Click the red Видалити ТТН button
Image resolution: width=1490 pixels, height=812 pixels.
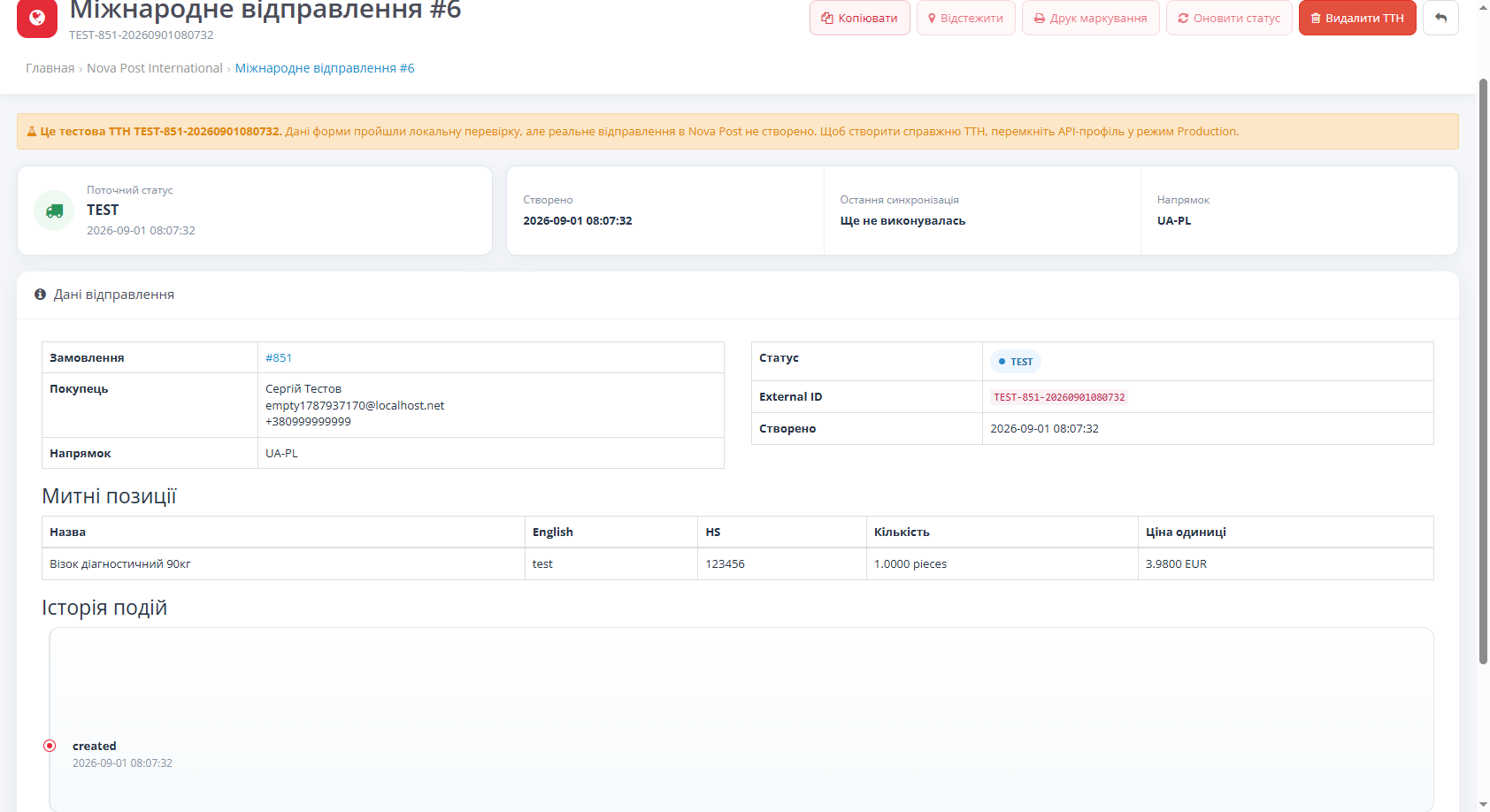pyautogui.click(x=1357, y=18)
